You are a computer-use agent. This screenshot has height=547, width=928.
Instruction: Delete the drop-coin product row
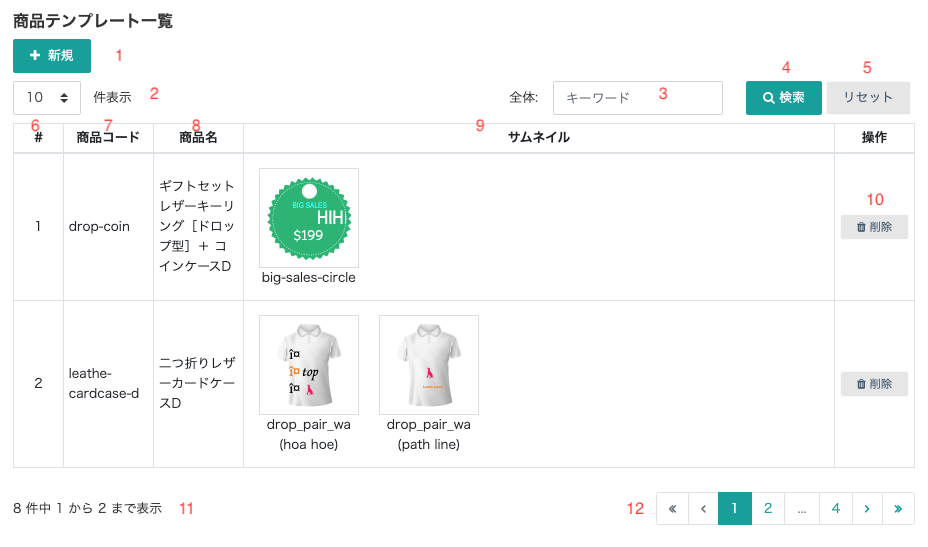click(874, 227)
